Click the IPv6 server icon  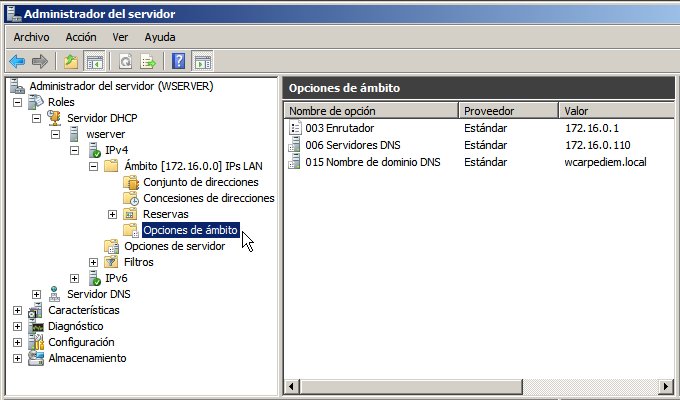(94, 278)
